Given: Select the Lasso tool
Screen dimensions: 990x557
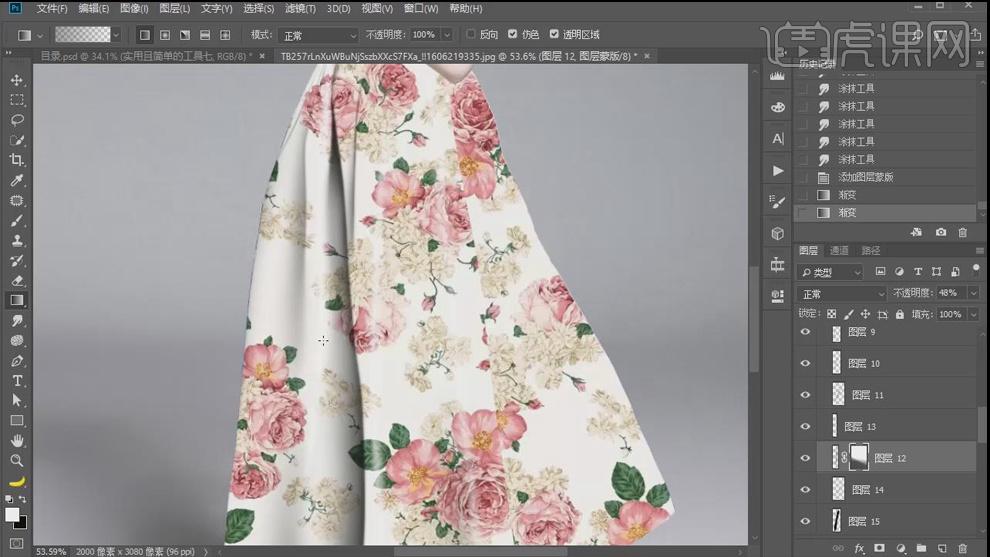Looking at the screenshot, I should [17, 120].
